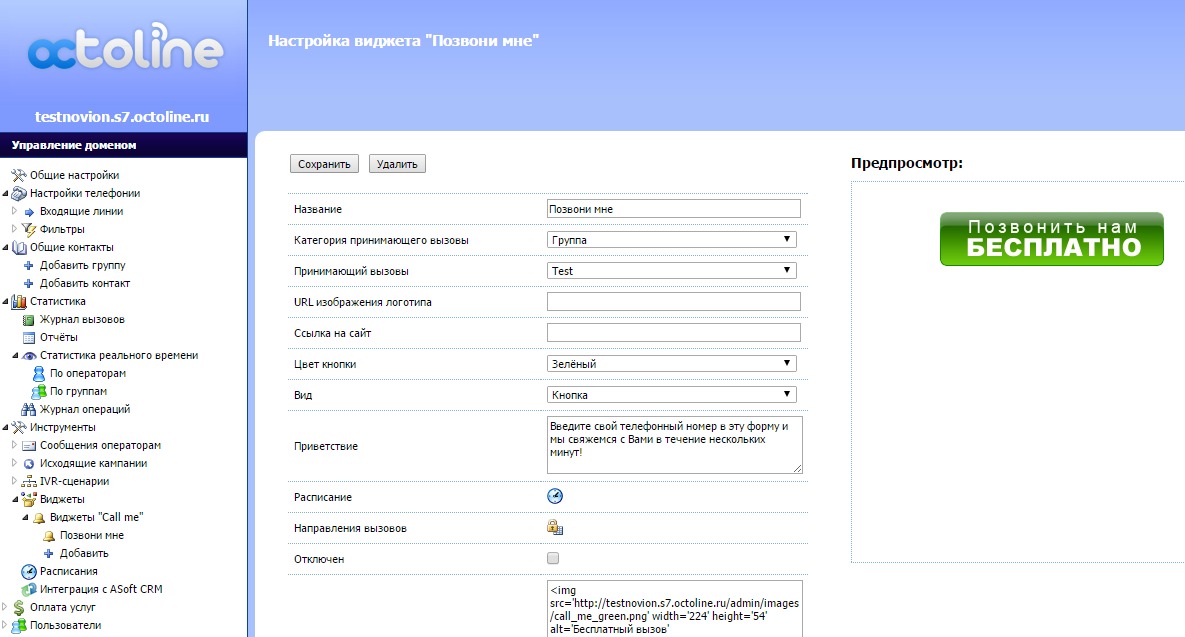Screen dimensions: 1185x637
Task: Click the Пользователи users icon
Action: click(19, 626)
